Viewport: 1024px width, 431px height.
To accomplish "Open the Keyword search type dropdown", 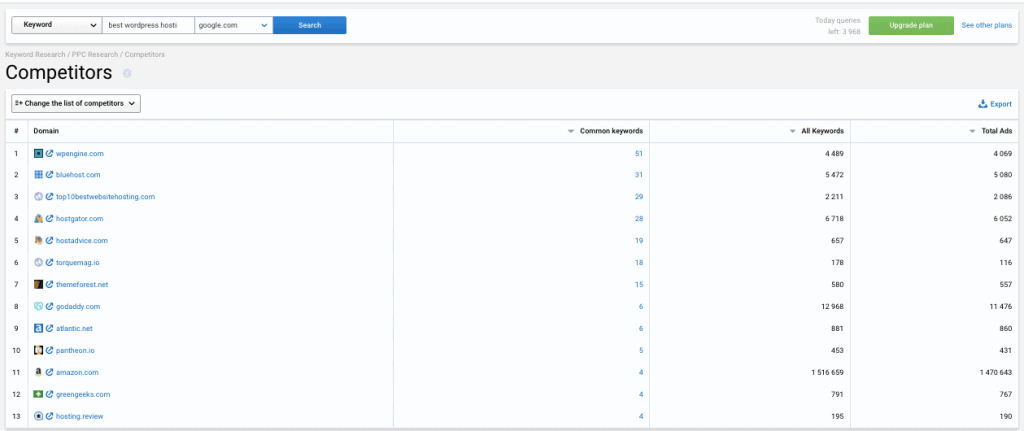I will pyautogui.click(x=57, y=25).
